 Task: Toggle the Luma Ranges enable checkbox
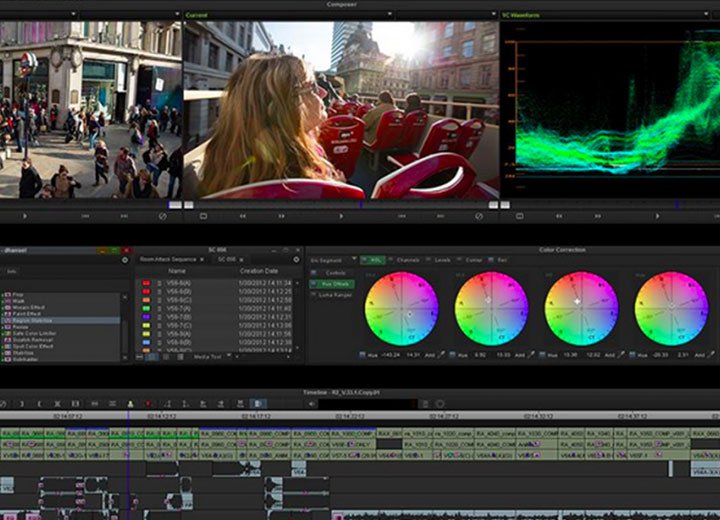click(314, 295)
